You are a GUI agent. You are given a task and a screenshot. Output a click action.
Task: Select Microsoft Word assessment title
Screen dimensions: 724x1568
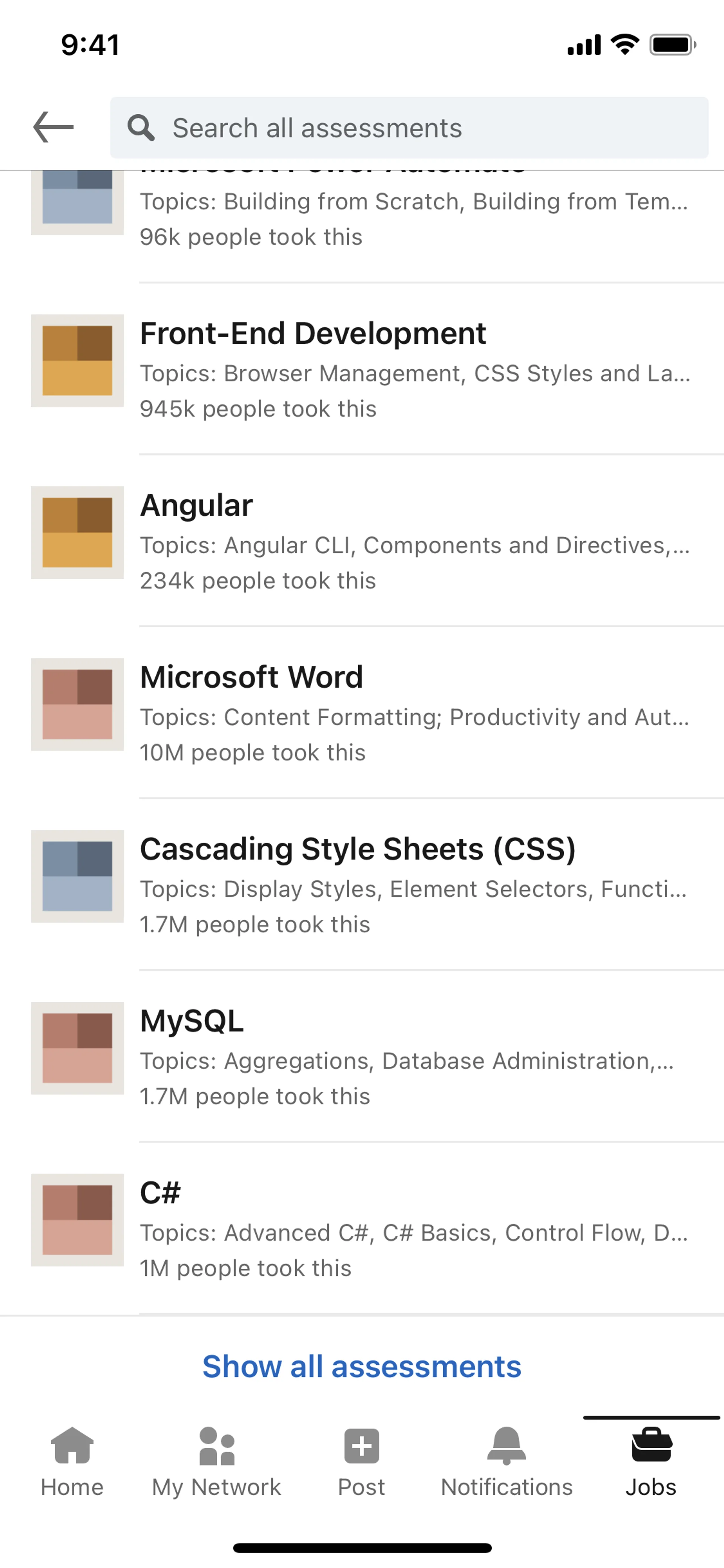[251, 677]
